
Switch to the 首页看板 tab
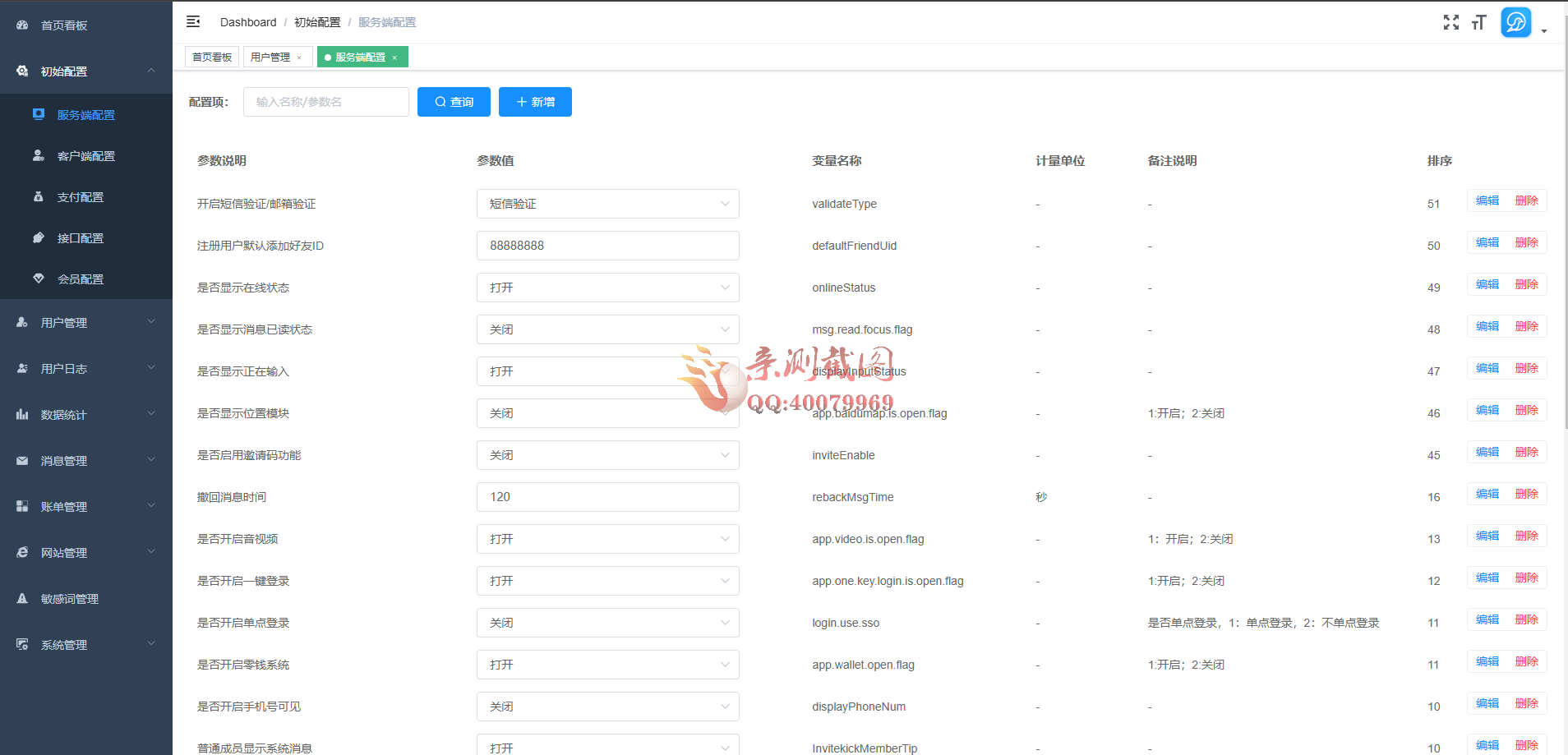[212, 58]
